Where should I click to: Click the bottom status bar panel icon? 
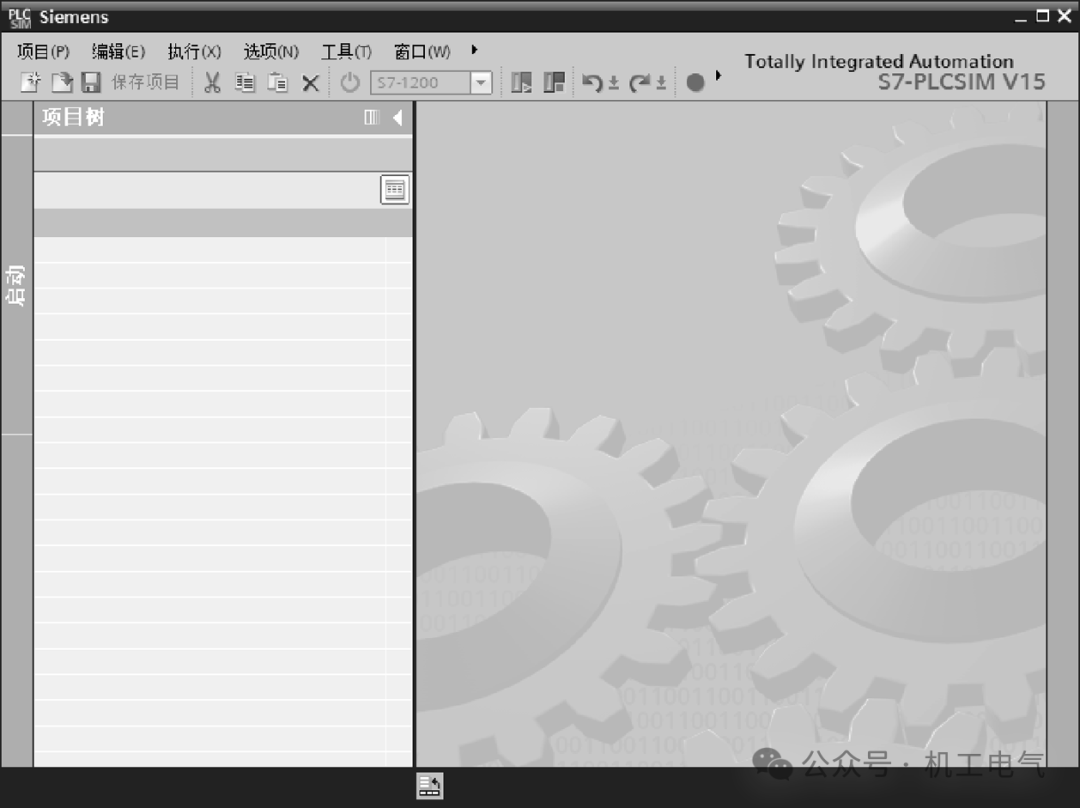tap(430, 786)
